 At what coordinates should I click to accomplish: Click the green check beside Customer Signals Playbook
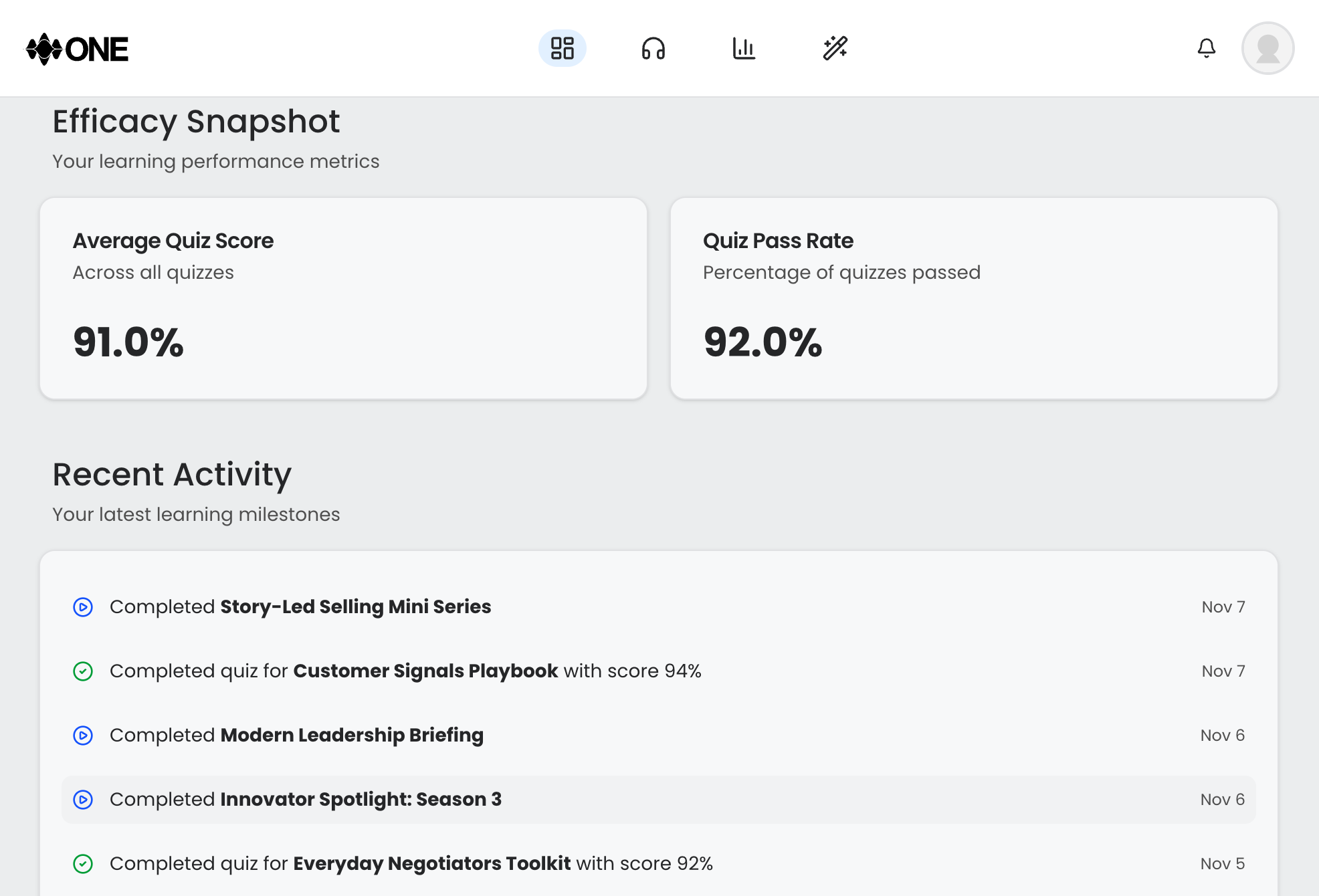[x=82, y=671]
